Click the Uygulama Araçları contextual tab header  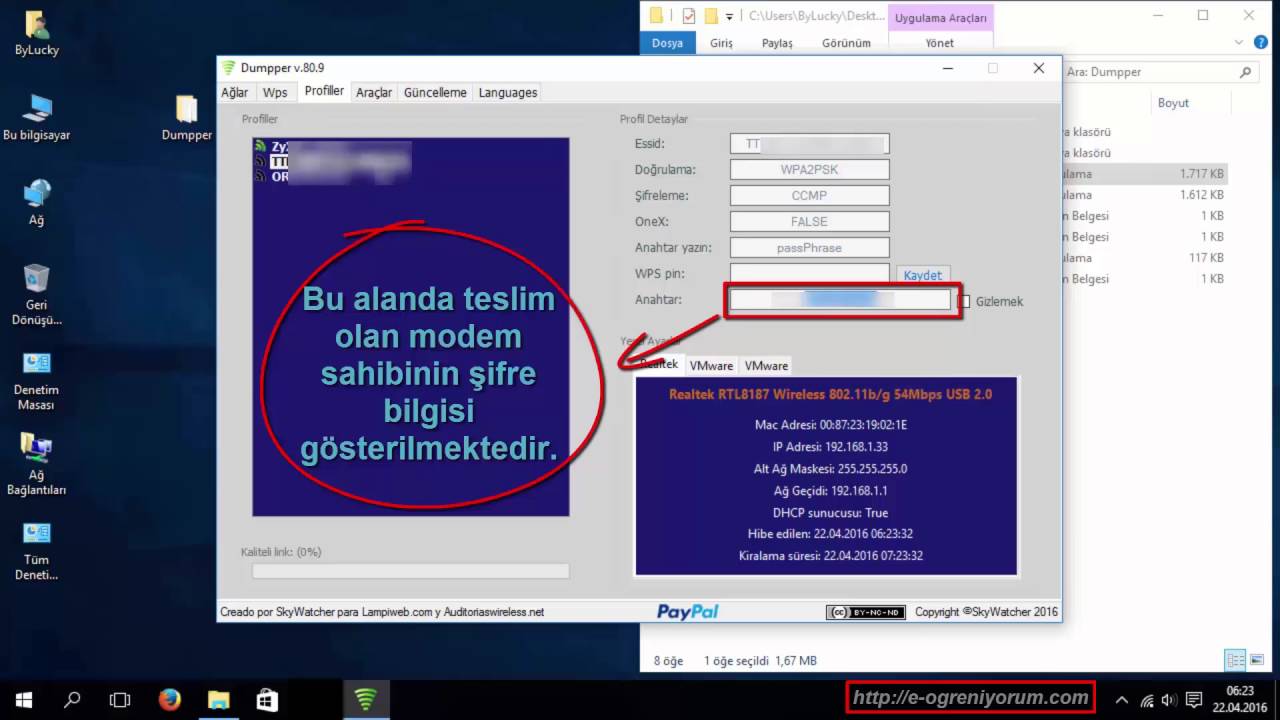[x=941, y=18]
